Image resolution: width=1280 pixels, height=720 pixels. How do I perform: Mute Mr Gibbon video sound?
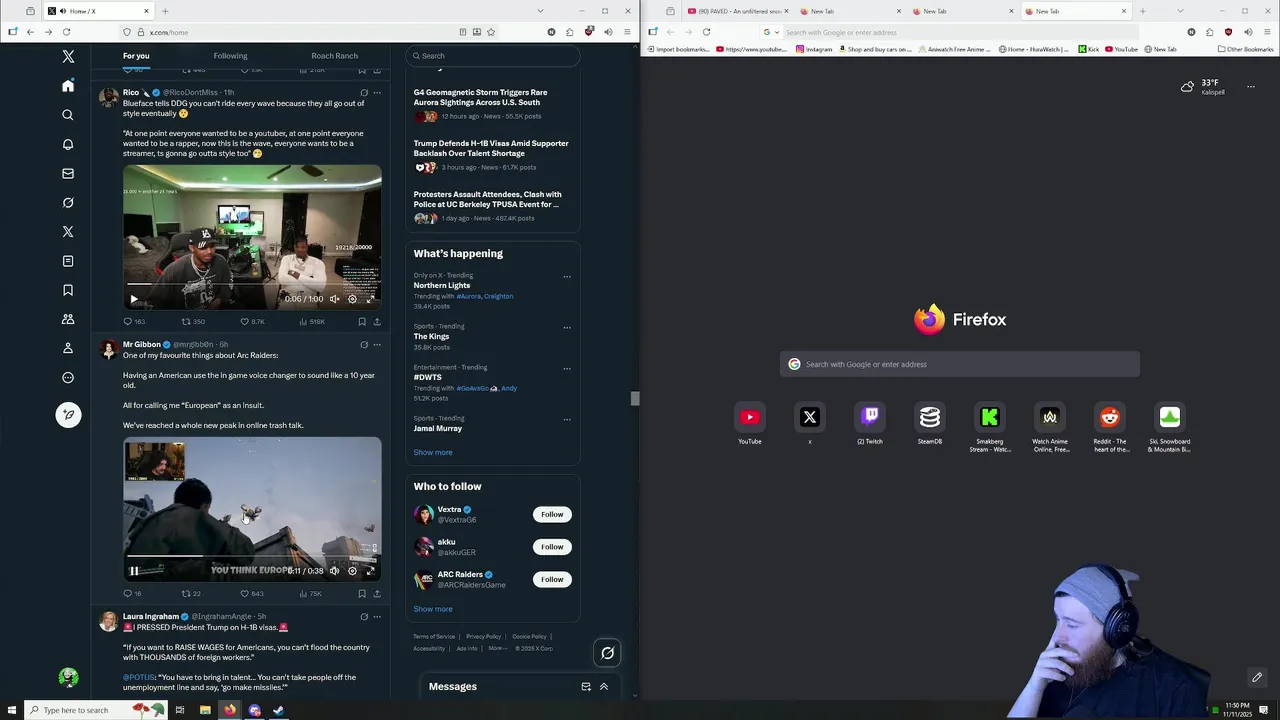(335, 571)
